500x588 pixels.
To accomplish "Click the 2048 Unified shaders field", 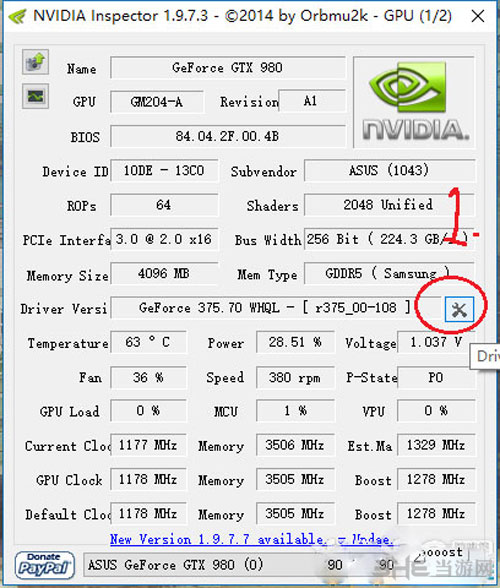I will tap(389, 205).
